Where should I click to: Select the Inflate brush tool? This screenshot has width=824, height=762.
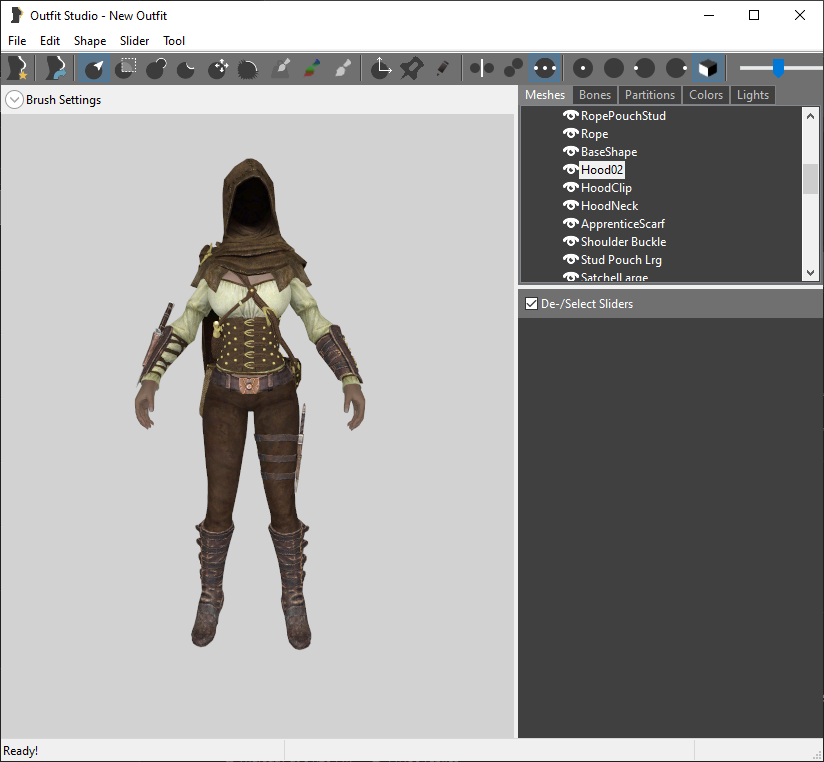click(156, 68)
